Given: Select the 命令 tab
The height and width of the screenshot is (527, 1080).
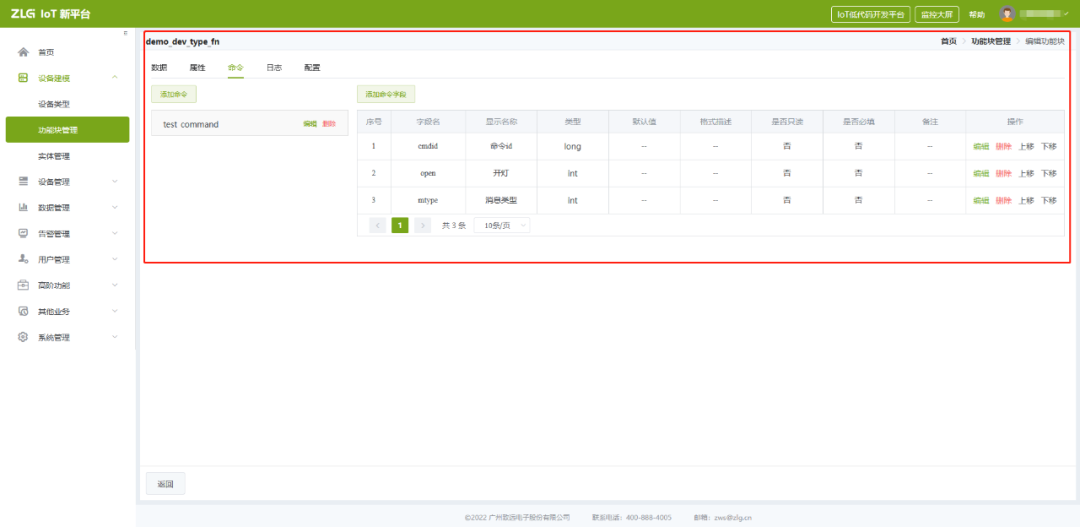Looking at the screenshot, I should coord(236,68).
